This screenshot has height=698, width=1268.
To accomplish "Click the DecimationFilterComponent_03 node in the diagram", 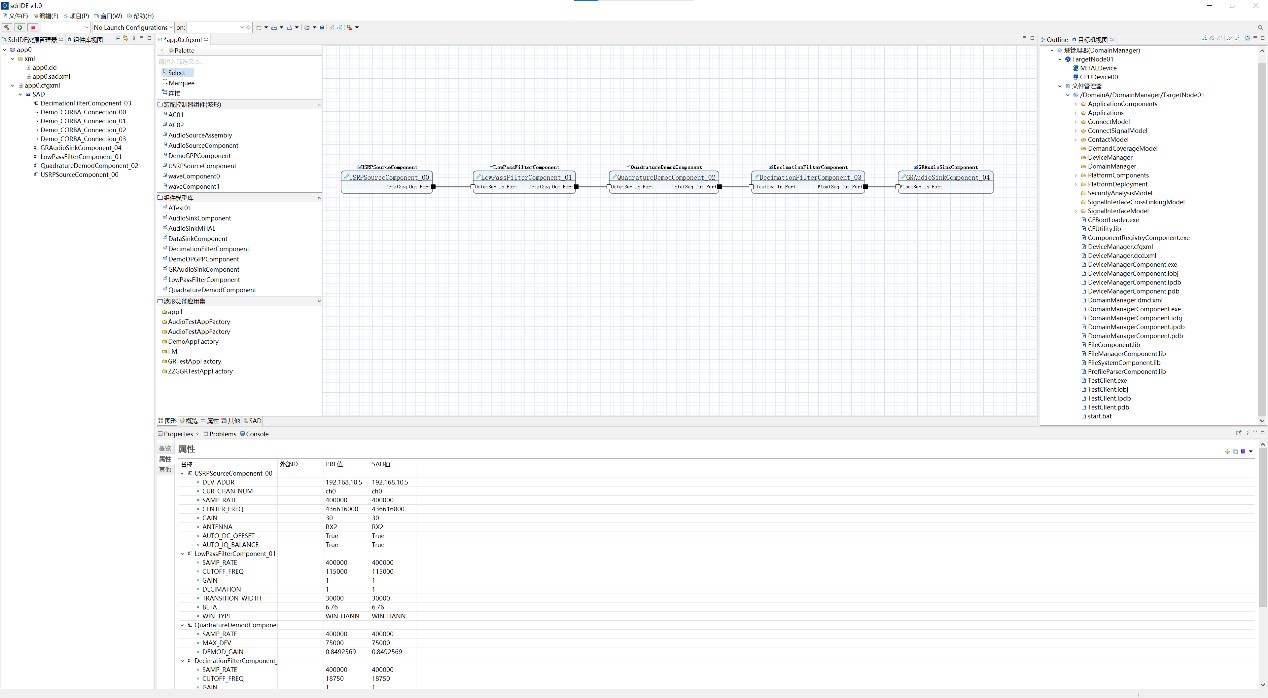I will point(807,177).
